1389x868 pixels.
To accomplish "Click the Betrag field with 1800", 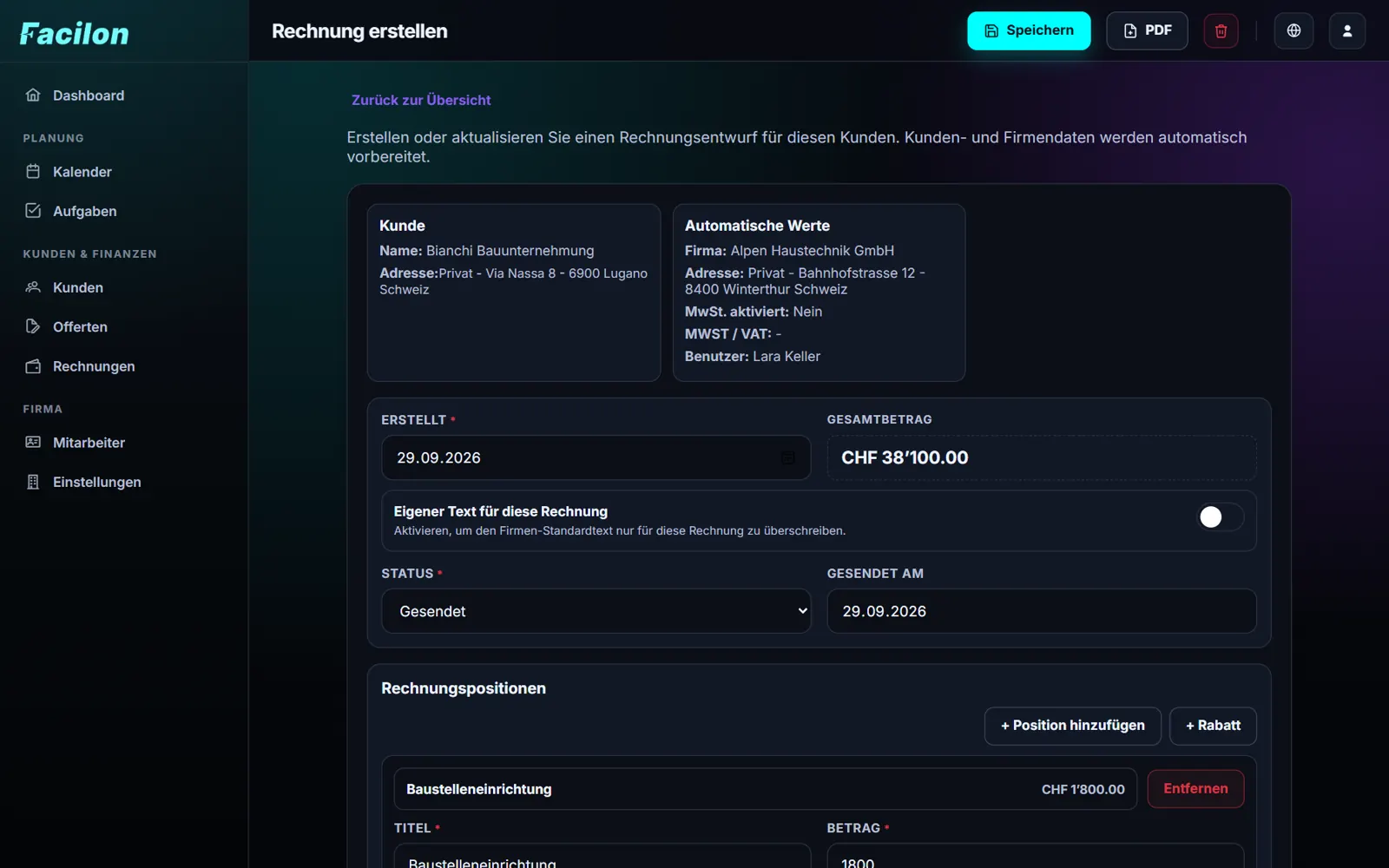I will (1035, 856).
